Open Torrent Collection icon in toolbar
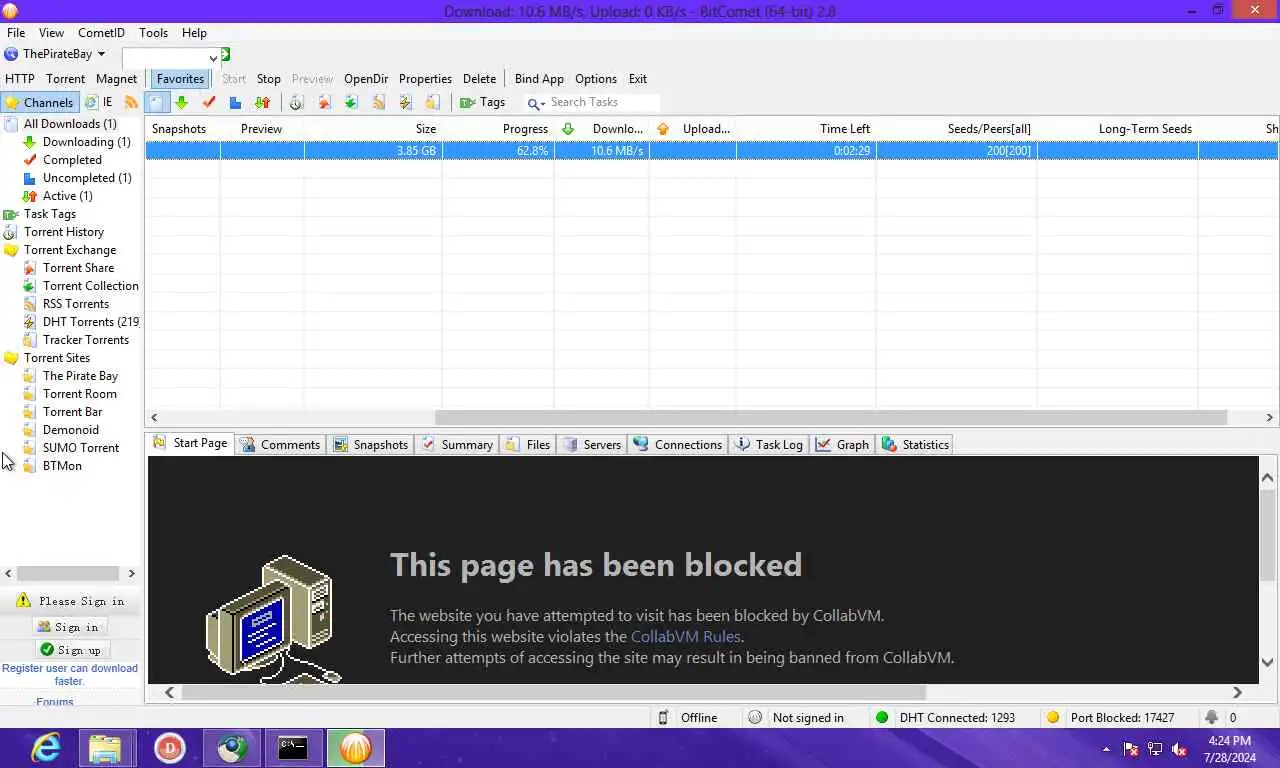Image resolution: width=1280 pixels, height=768 pixels. (351, 102)
